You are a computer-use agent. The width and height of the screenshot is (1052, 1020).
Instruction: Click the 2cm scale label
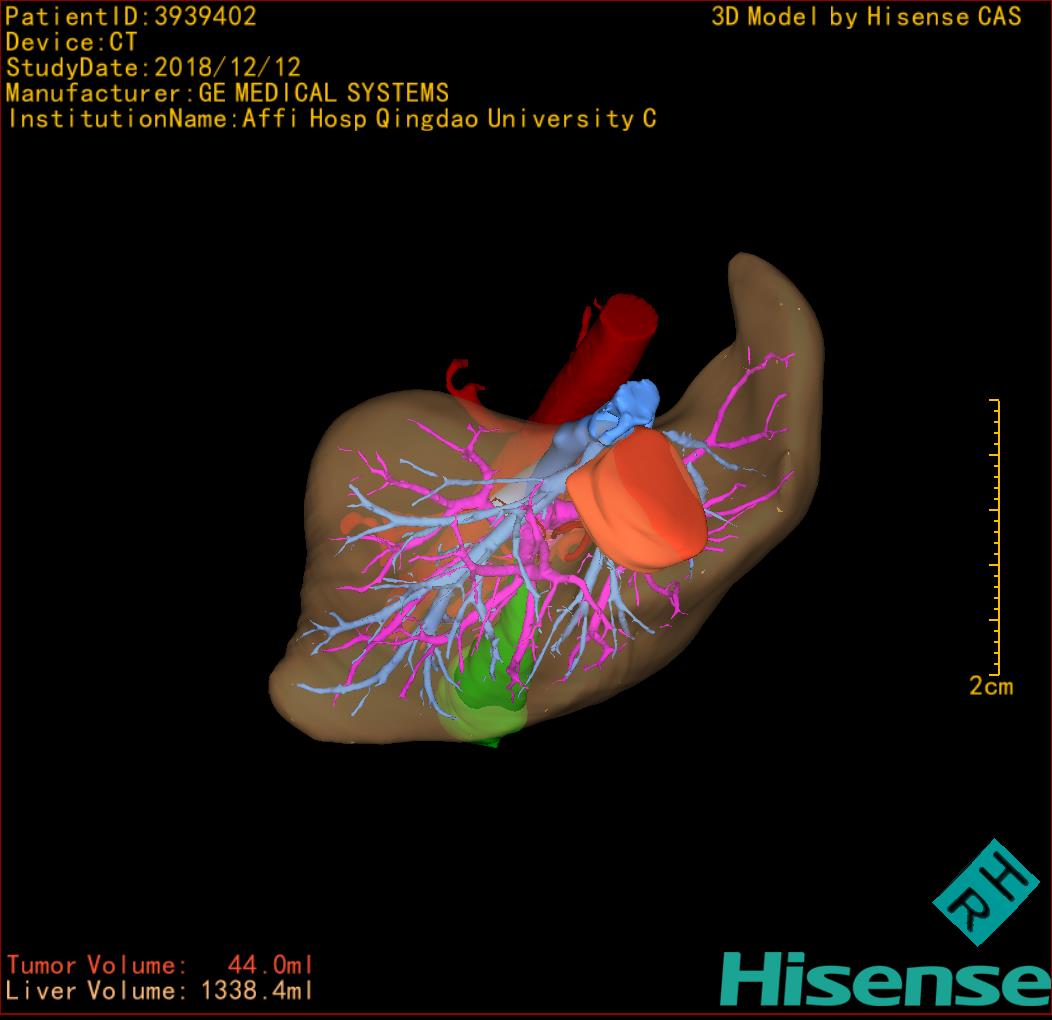click(991, 686)
